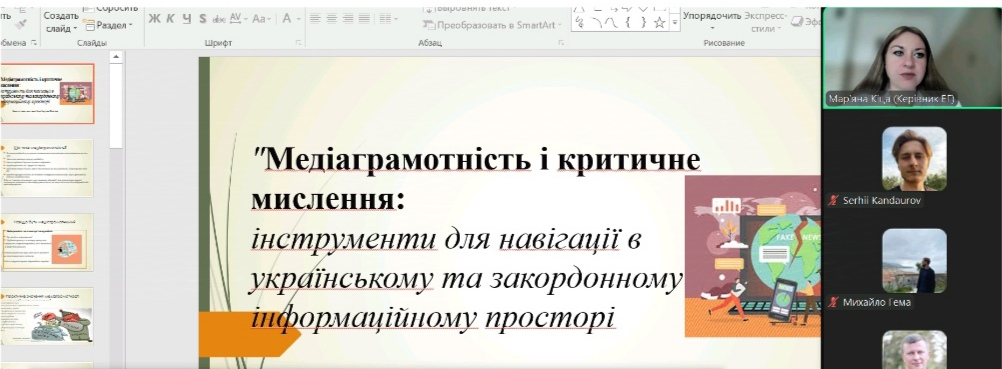Screen dimensions: 1002x369
Task: Expand the shapes gallery More arrow
Action: [674, 23]
